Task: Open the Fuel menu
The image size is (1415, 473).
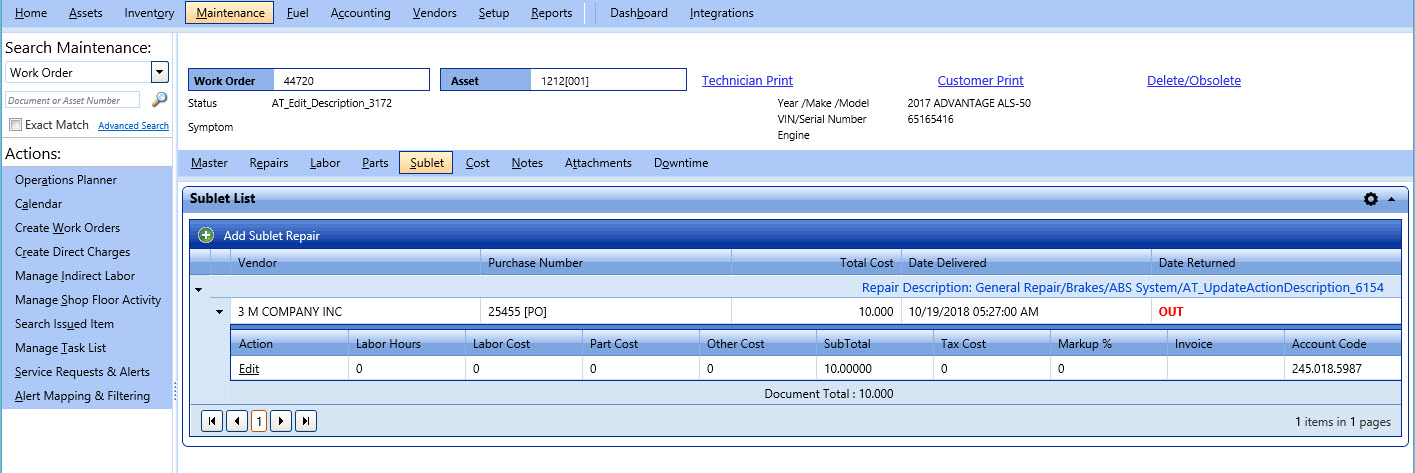Action: tap(297, 13)
